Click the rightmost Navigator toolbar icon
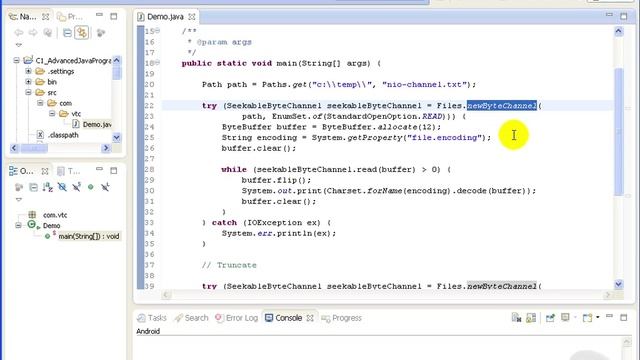 pyautogui.click(x=100, y=33)
